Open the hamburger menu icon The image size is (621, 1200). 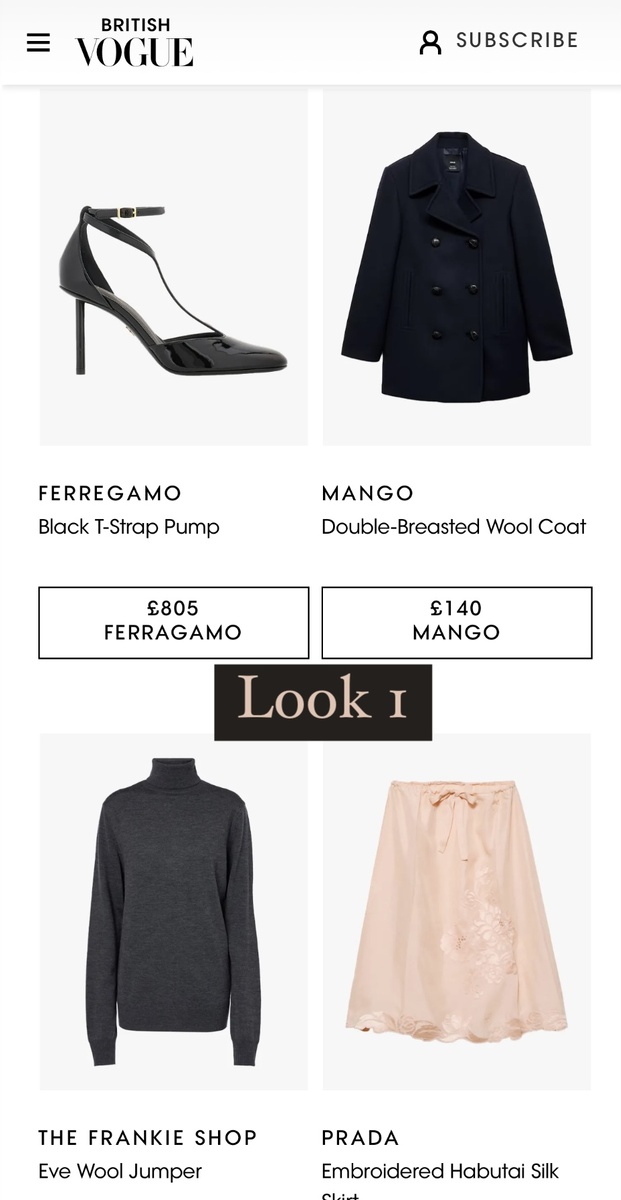coord(38,43)
